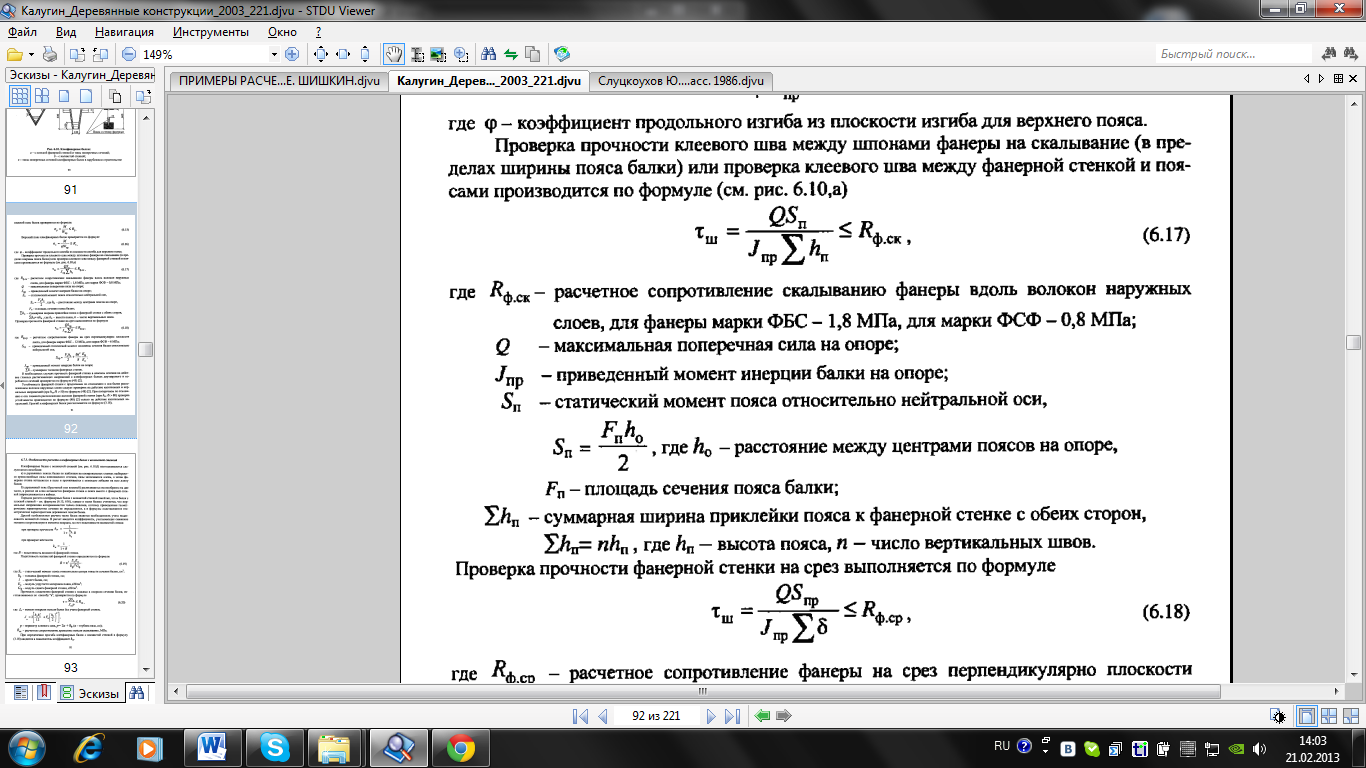Click the globe icon at the toolbar's end
Screen dimensions: 1366x768
(x=562, y=54)
